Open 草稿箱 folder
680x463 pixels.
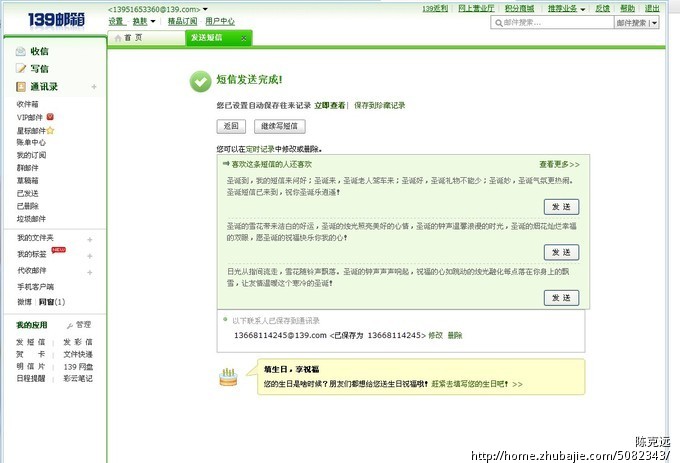point(28,180)
